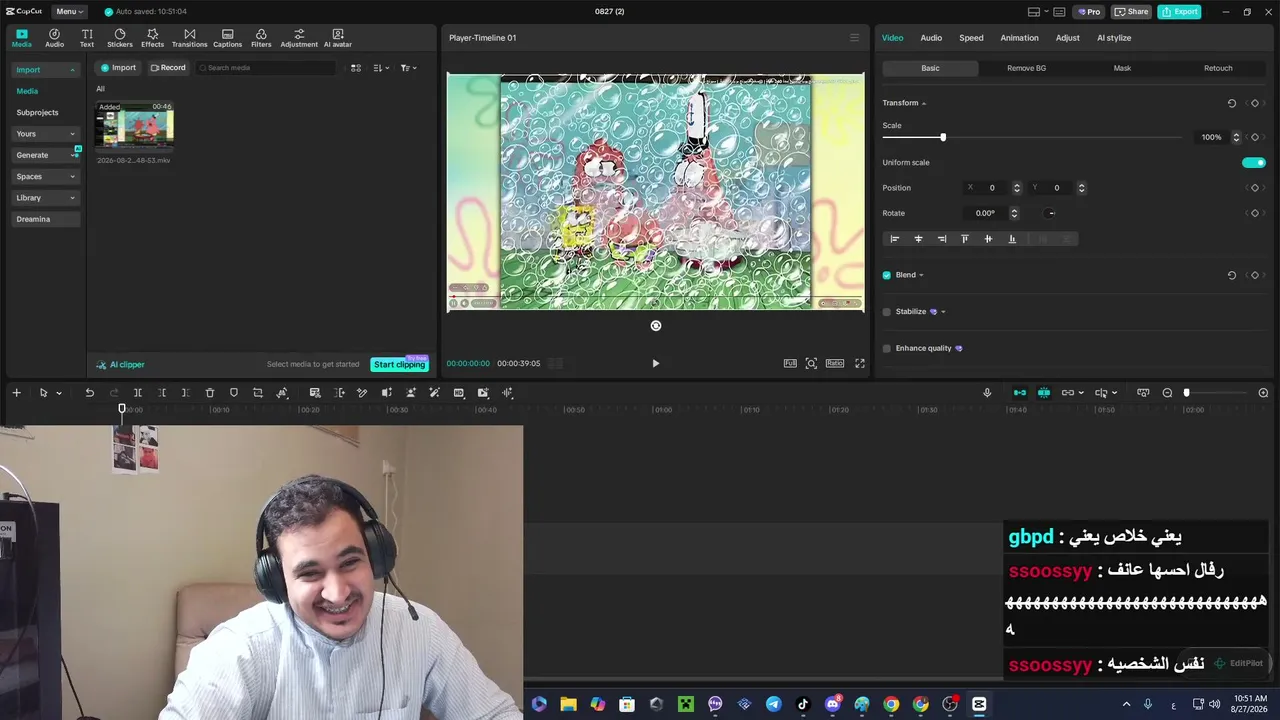1280x720 pixels.
Task: Uncheck the Blend checkbox
Action: coord(886,275)
